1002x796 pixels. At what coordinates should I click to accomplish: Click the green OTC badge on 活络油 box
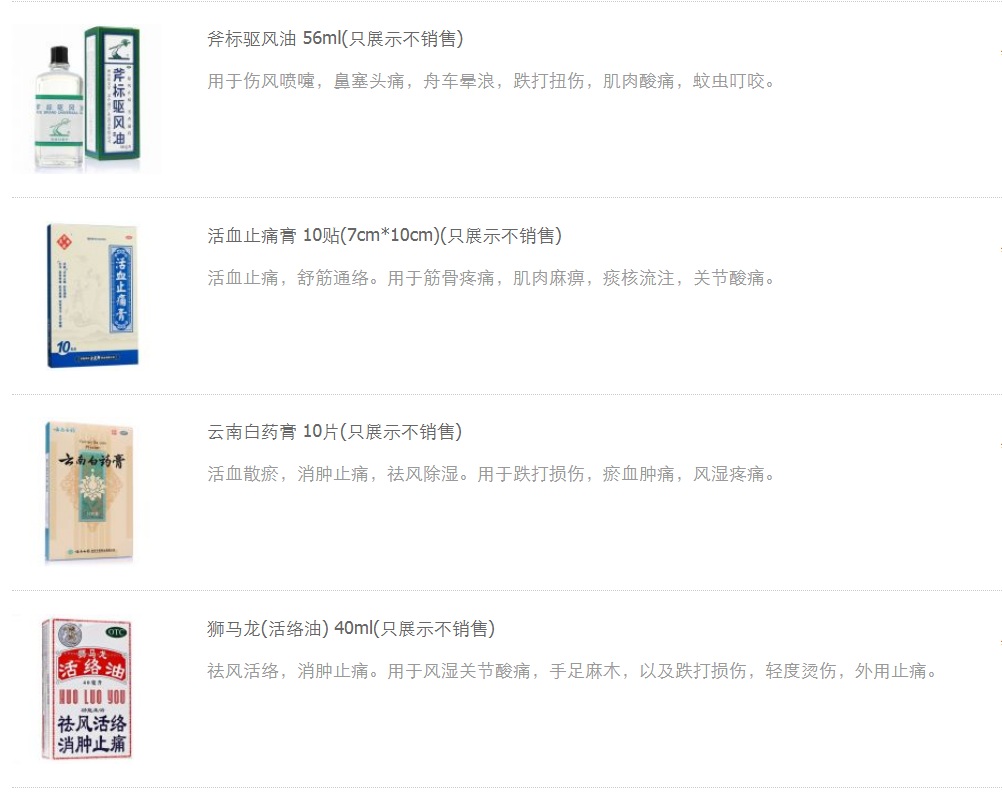coord(116,632)
